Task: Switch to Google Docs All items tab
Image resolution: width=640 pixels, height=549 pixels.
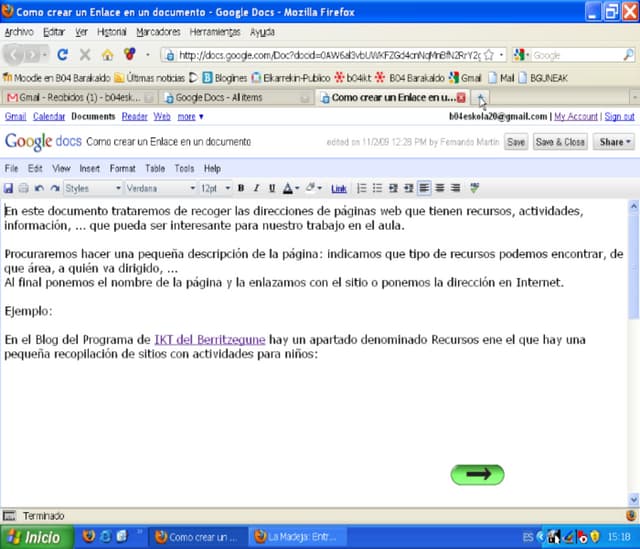Action: (x=236, y=98)
